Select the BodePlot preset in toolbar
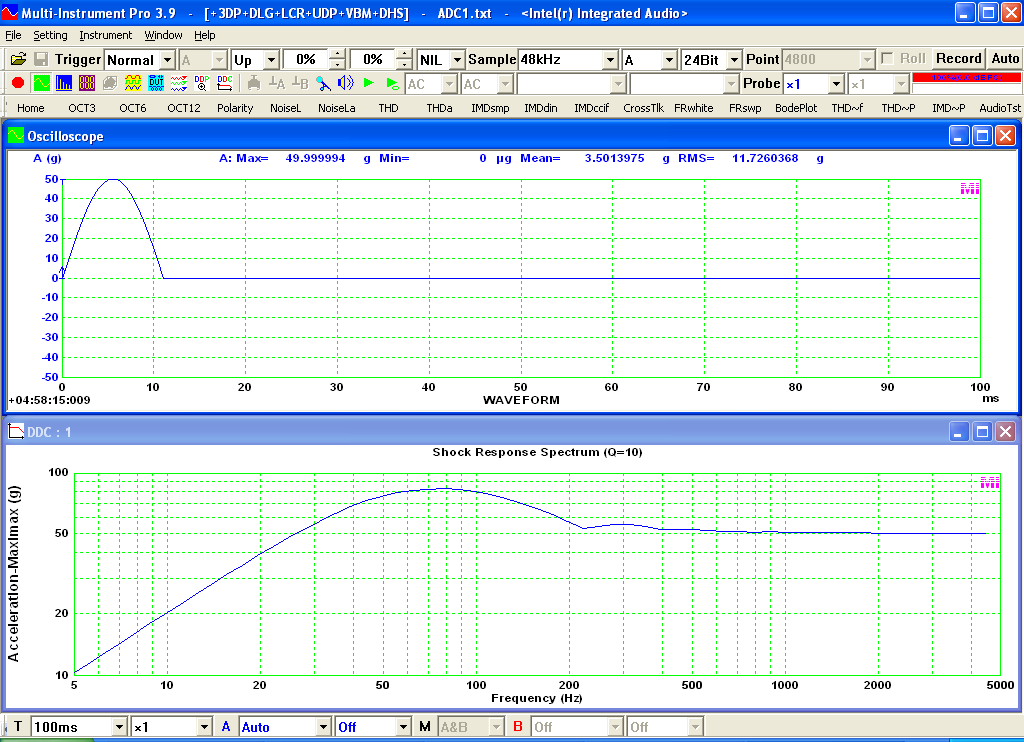This screenshot has width=1024, height=742. pos(796,108)
